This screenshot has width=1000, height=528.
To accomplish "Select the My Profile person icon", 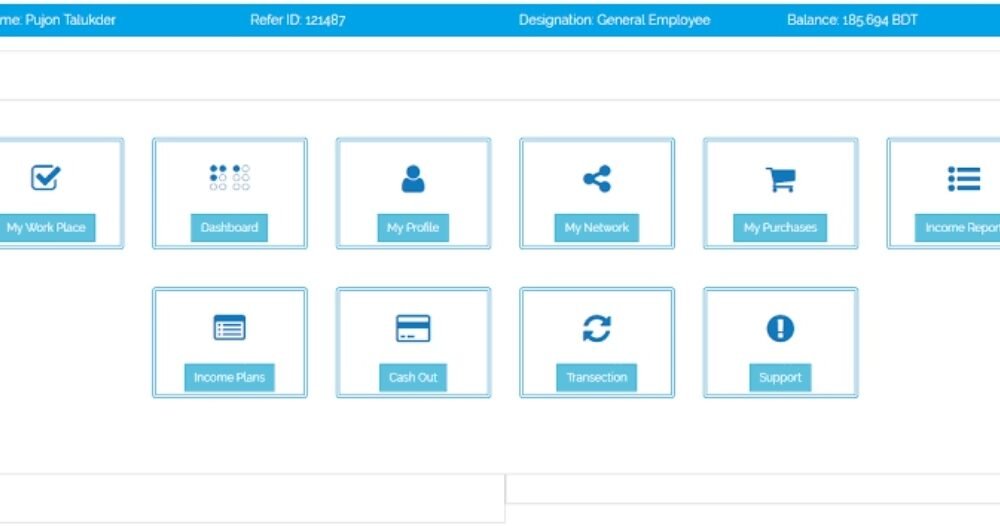I will (413, 179).
